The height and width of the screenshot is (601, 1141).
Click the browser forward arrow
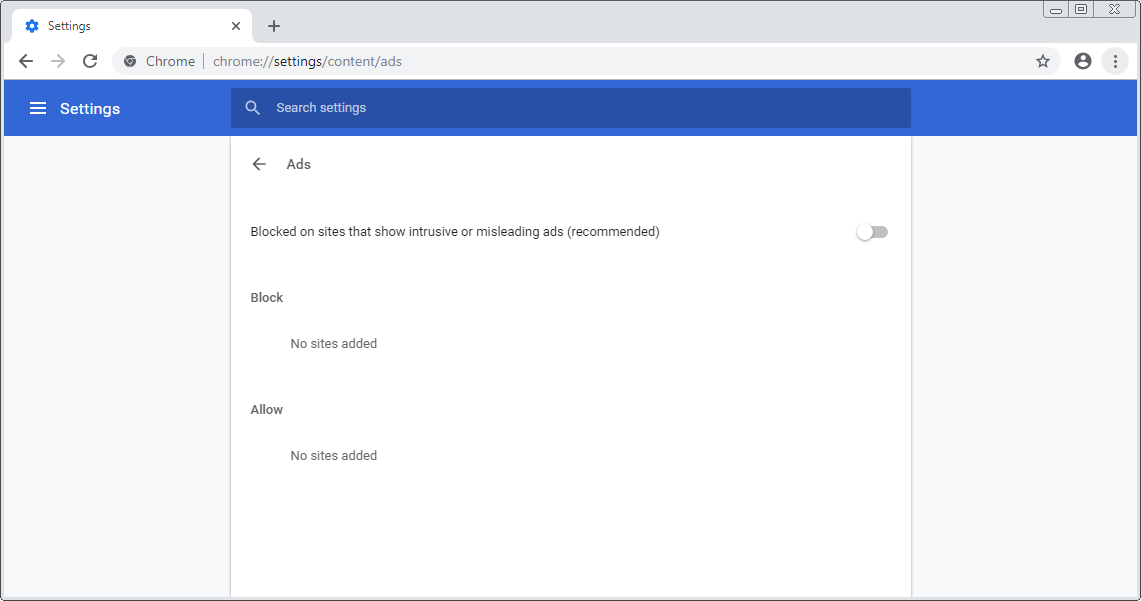click(x=58, y=61)
